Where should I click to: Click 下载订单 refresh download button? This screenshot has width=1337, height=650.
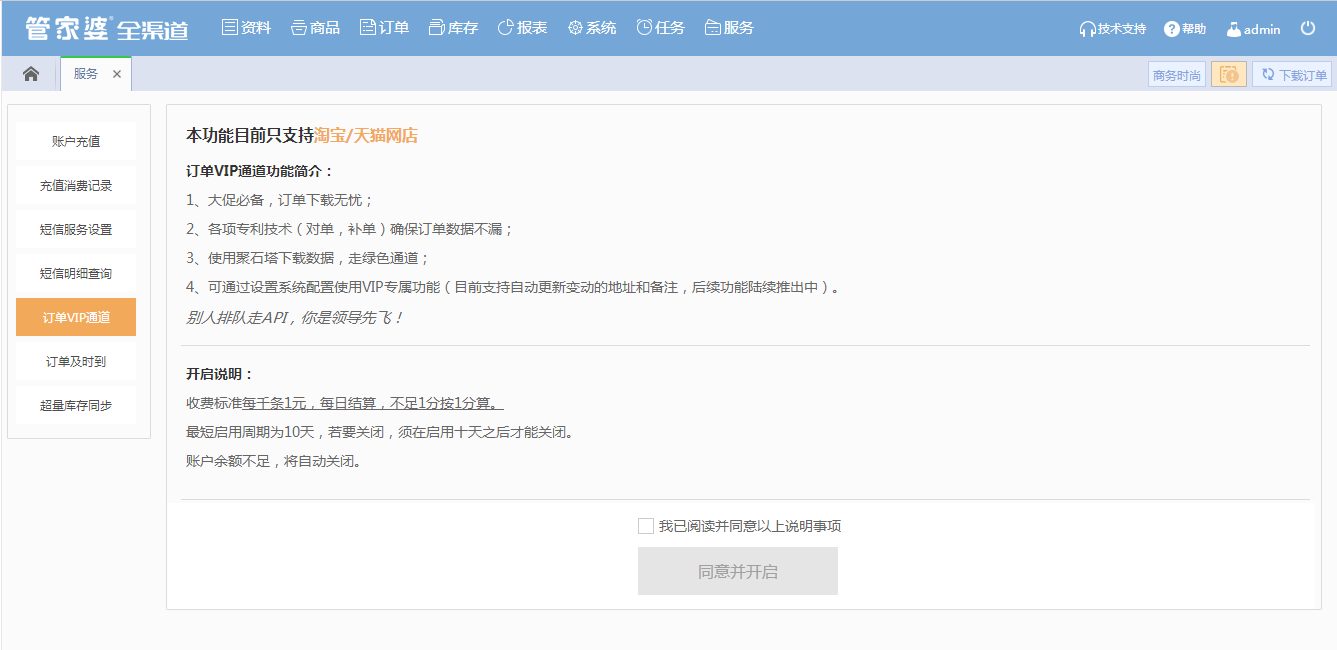click(1292, 75)
